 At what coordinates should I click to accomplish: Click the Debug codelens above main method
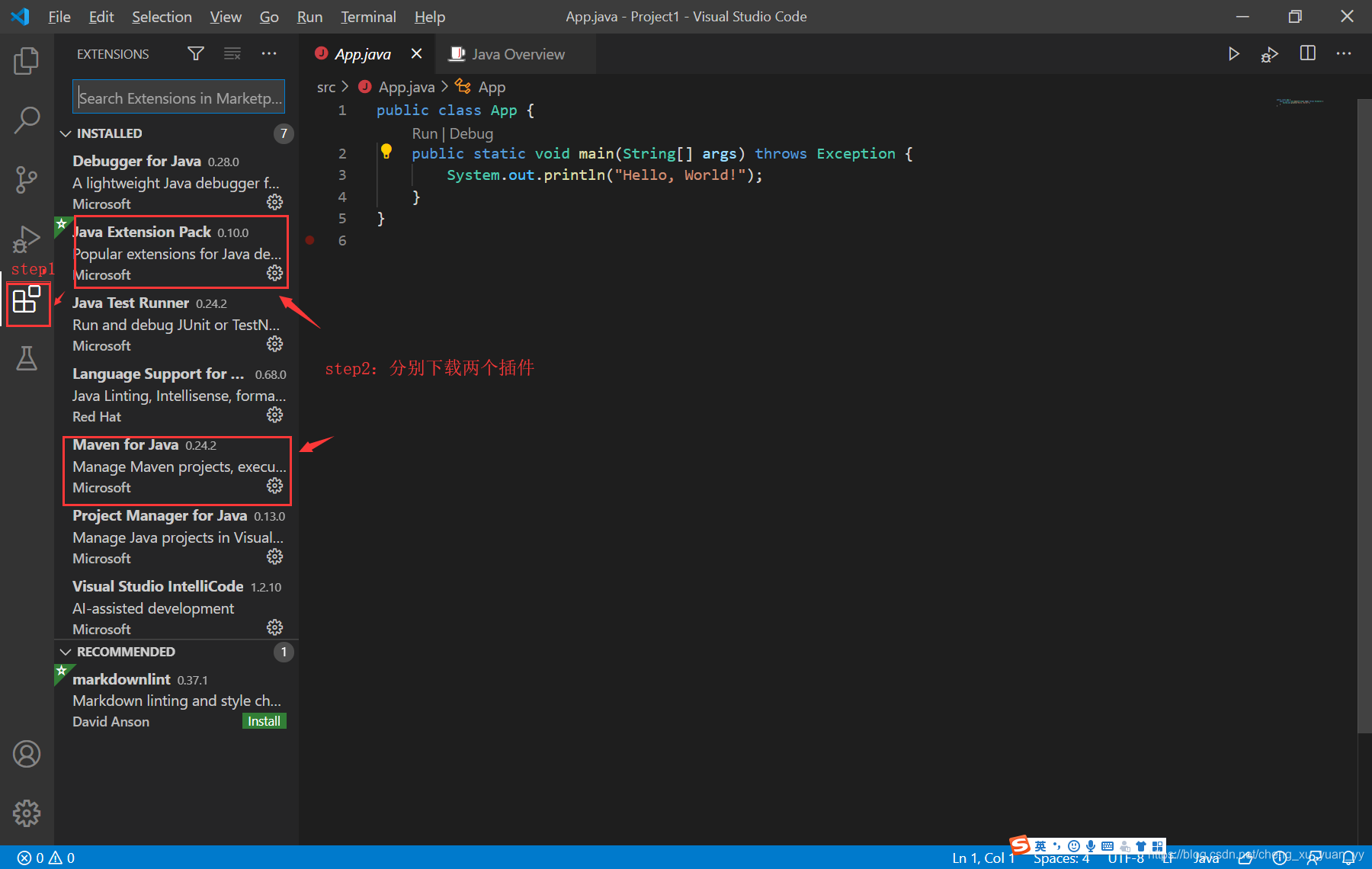(471, 133)
